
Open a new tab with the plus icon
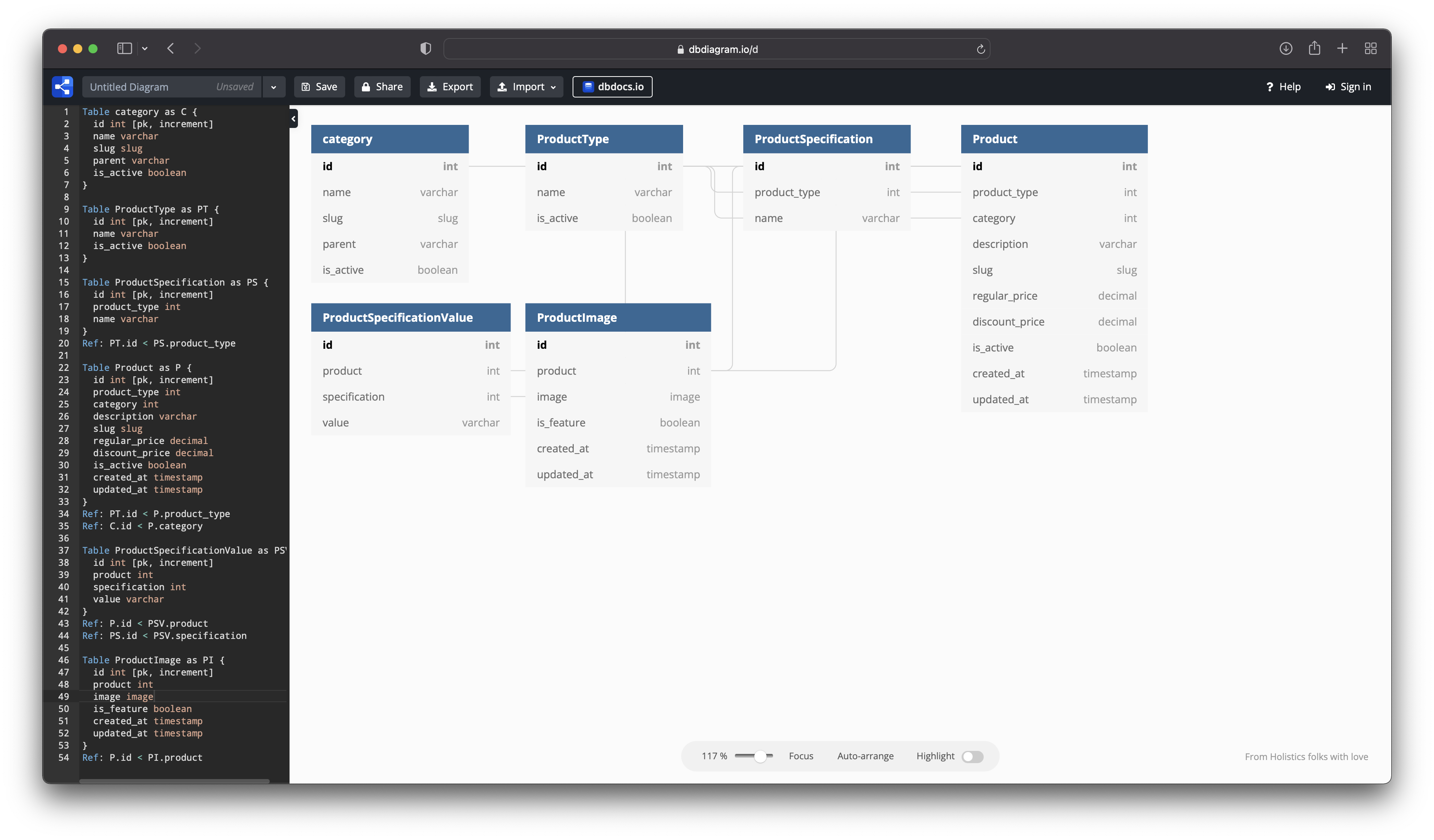pyautogui.click(x=1342, y=48)
